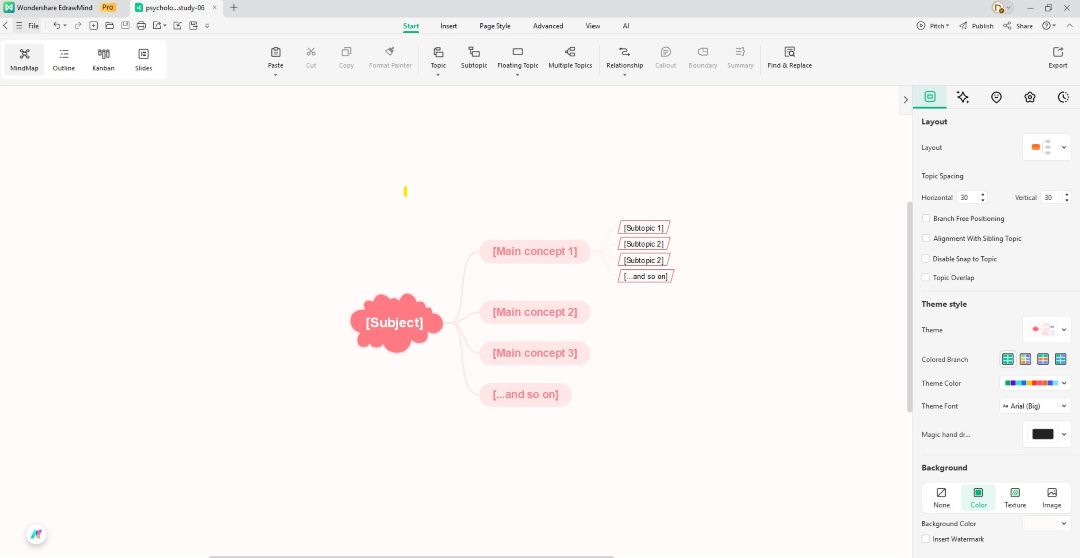This screenshot has height=558, width=1080.
Task: Click the Undo arrow icon
Action: 57,25
